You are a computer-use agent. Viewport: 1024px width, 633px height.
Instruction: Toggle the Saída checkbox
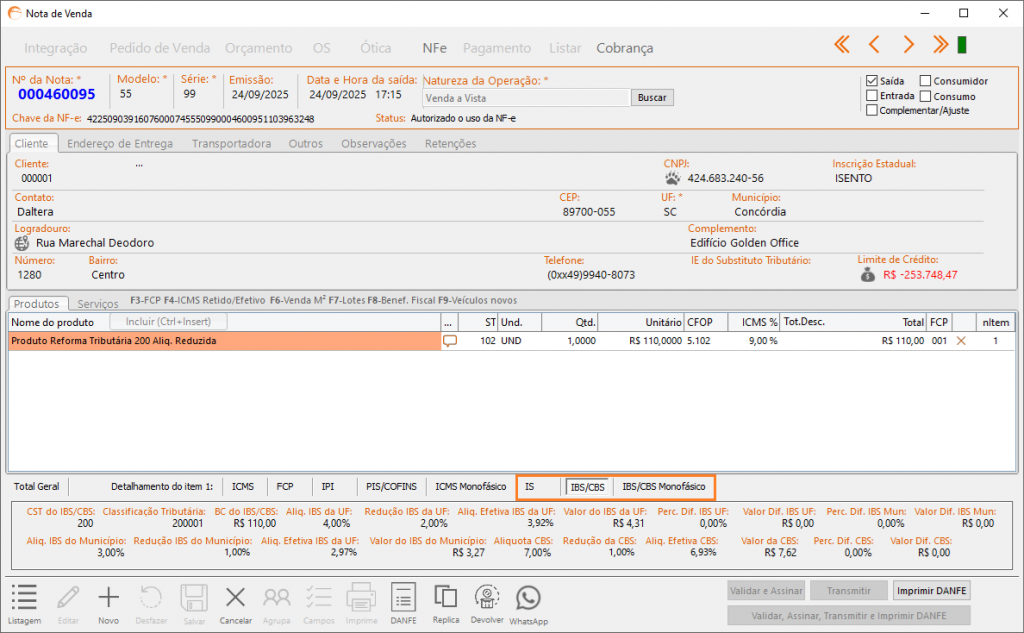click(x=872, y=81)
